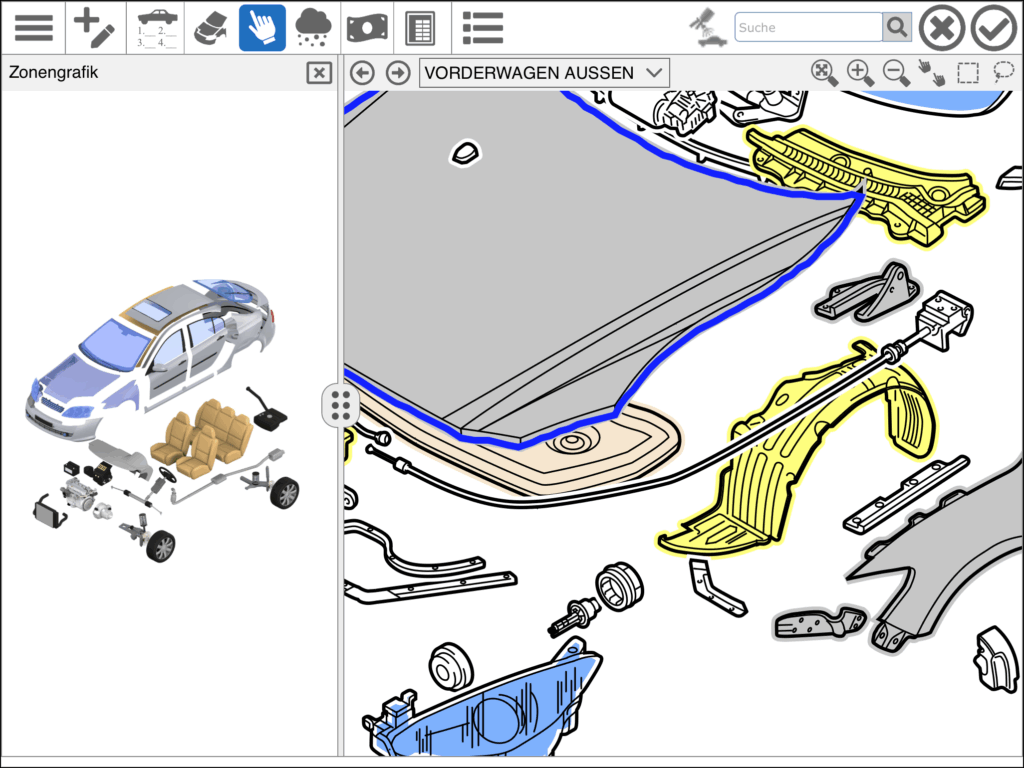The height and width of the screenshot is (768, 1024).
Task: Close the Zonengrafik panel
Action: click(x=319, y=73)
